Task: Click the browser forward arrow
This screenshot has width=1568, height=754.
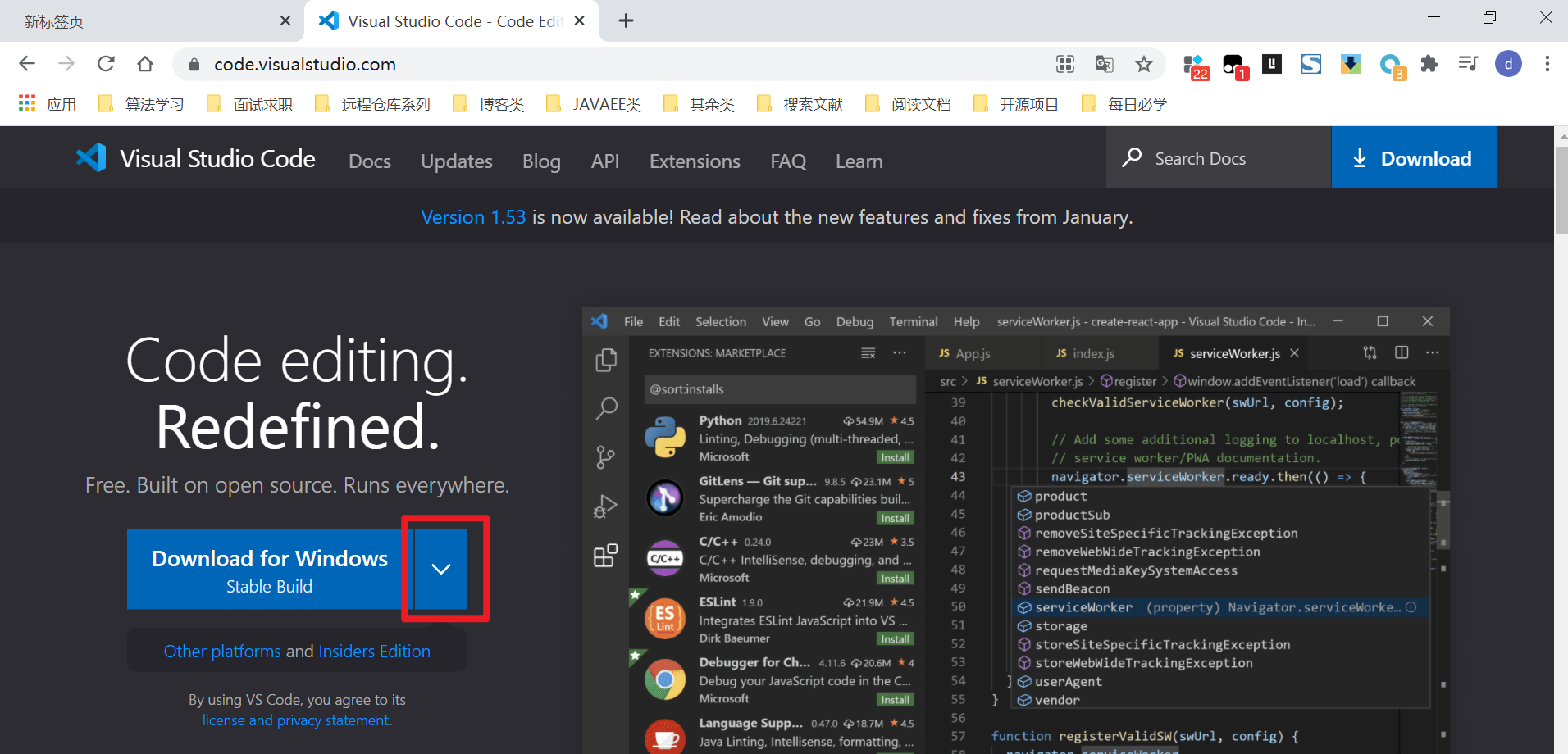Action: pos(66,64)
